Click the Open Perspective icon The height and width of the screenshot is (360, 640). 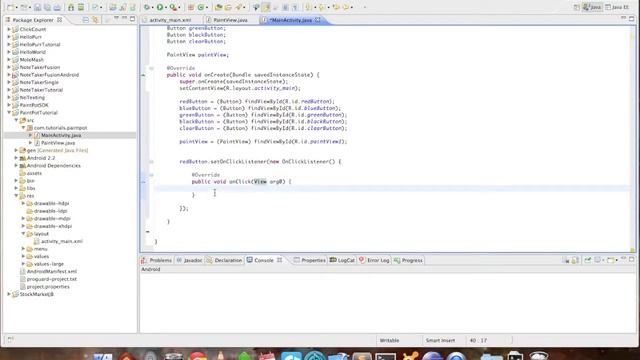pyautogui.click(x=576, y=7)
